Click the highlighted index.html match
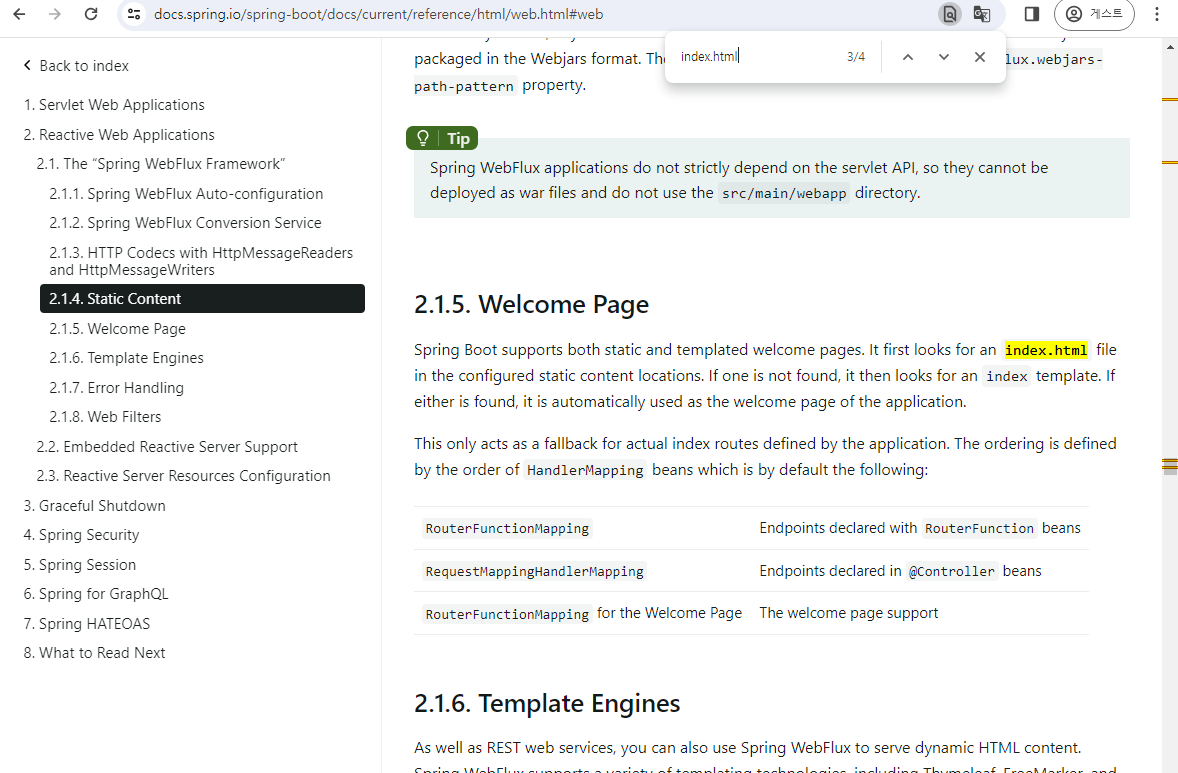Screen dimensions: 1178x773 click(1046, 350)
